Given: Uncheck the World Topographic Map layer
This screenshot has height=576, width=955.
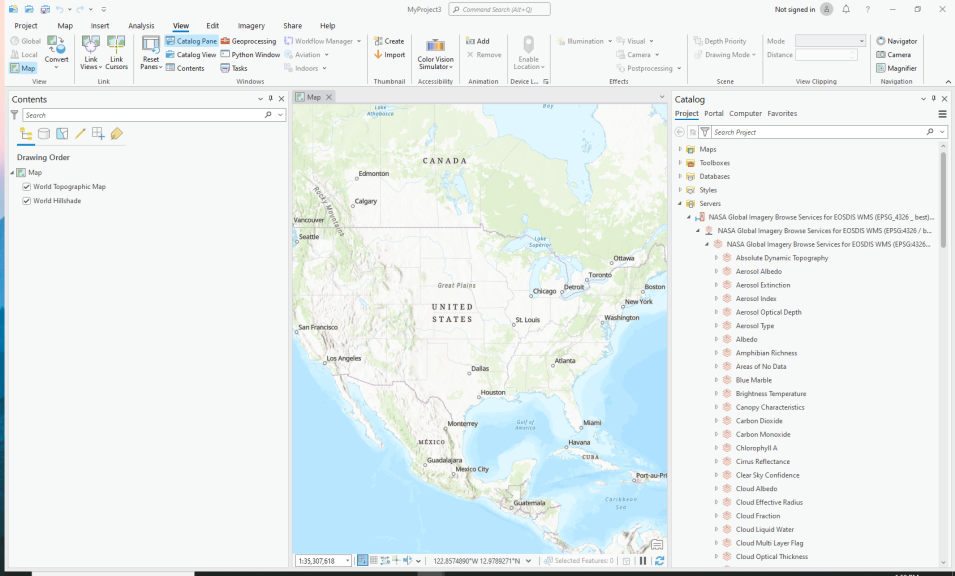Looking at the screenshot, I should tap(26, 186).
